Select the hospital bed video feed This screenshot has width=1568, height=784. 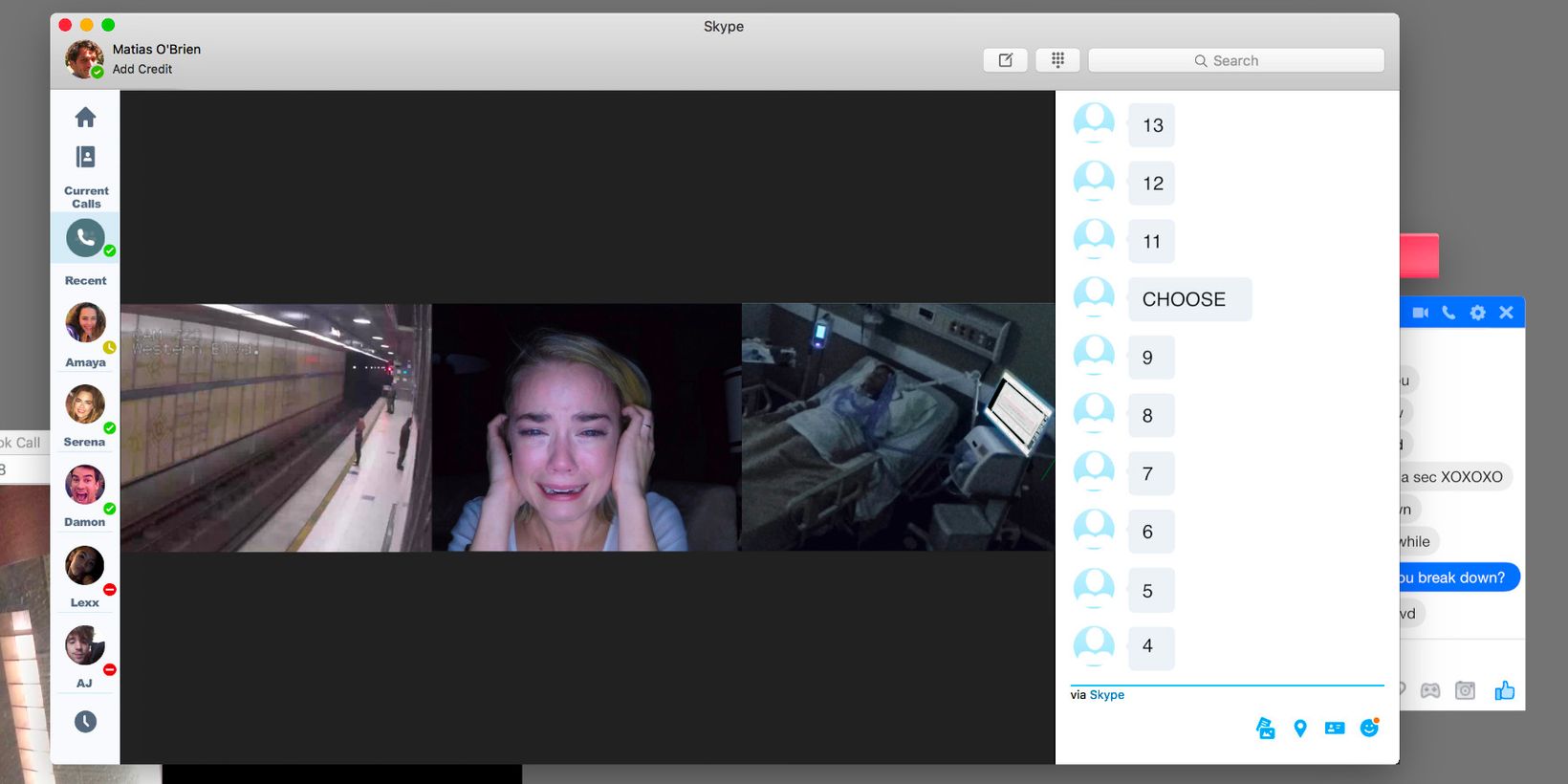[x=898, y=427]
